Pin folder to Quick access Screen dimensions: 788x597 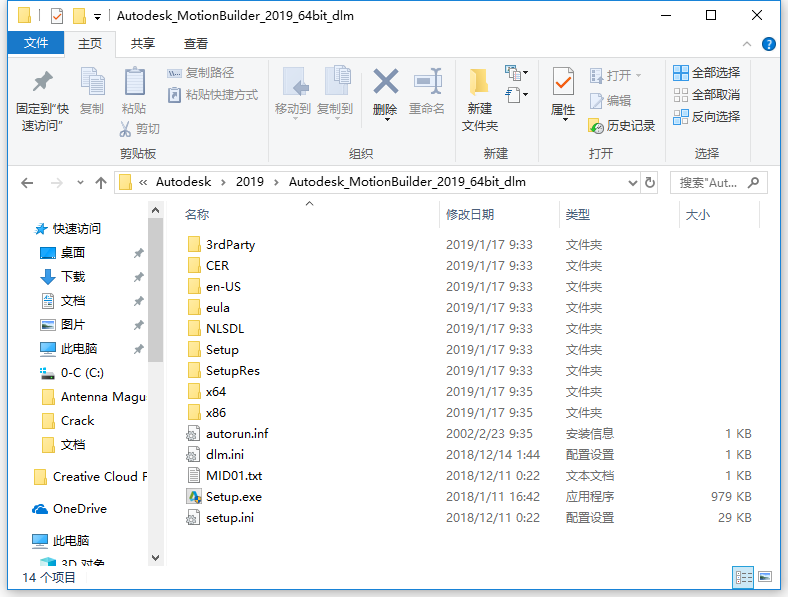(42, 100)
